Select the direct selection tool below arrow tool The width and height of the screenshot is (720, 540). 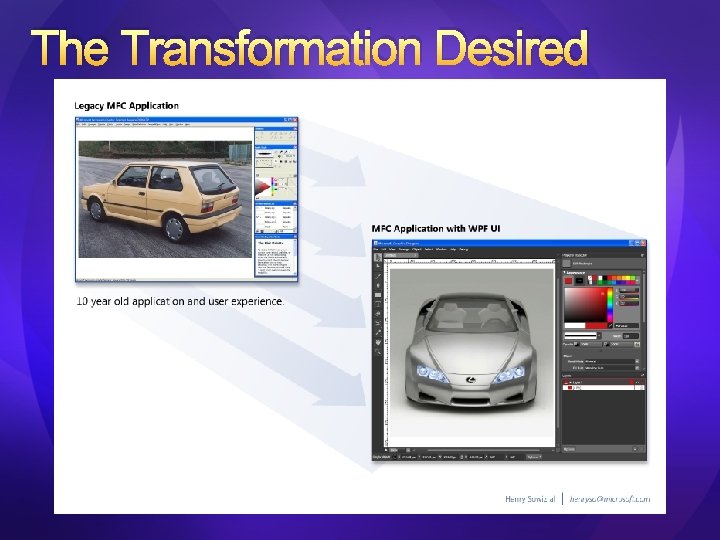(378, 266)
